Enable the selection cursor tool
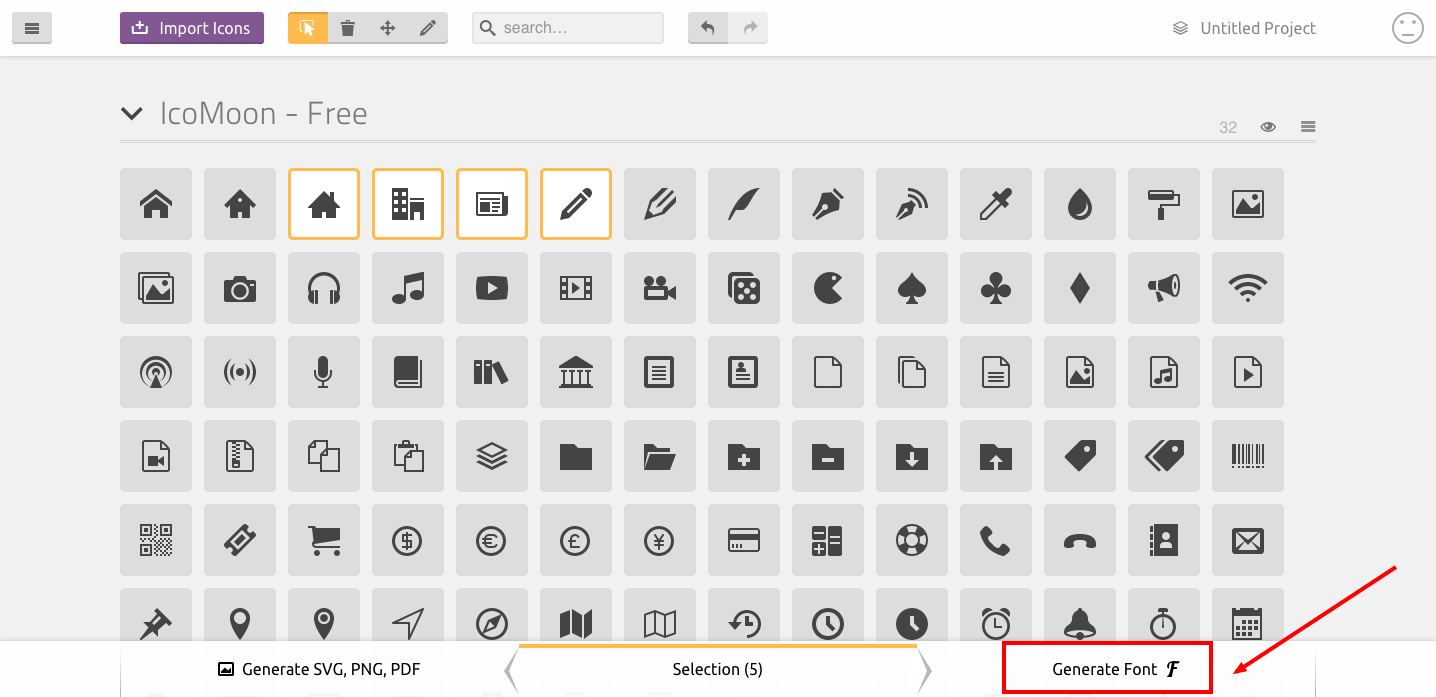1436x697 pixels. (308, 28)
